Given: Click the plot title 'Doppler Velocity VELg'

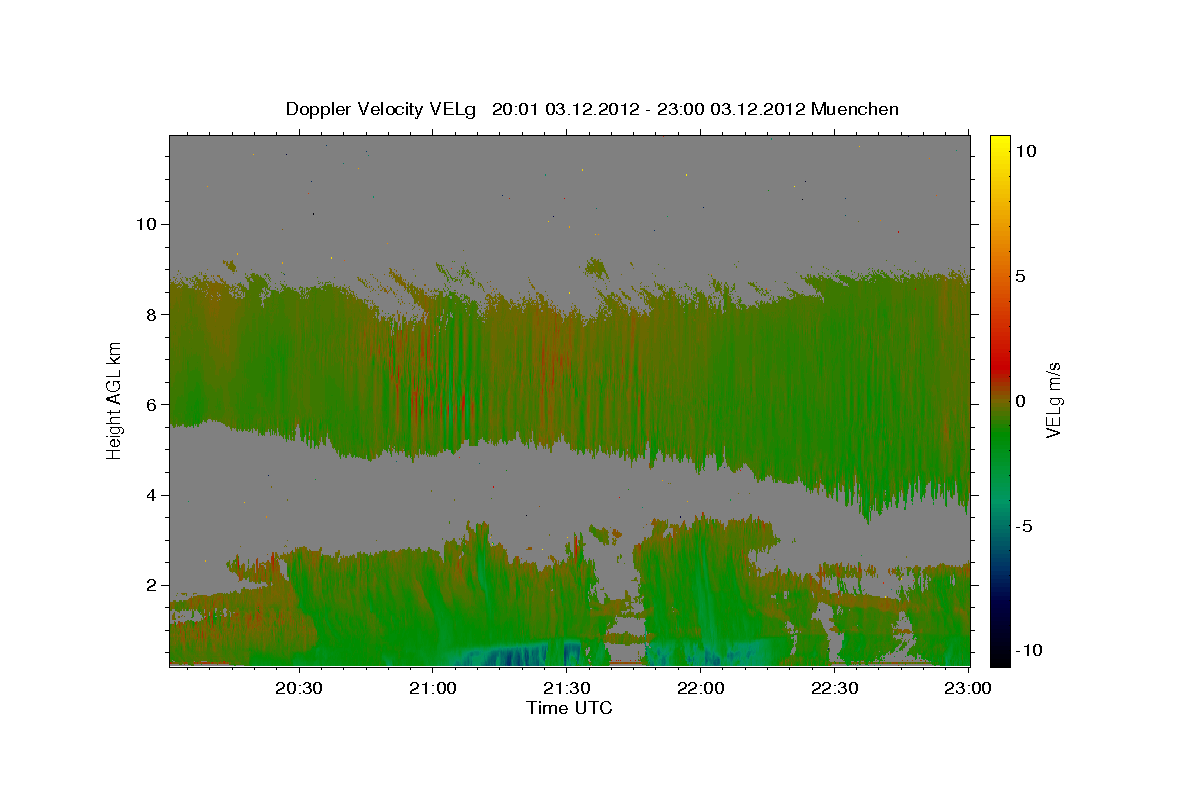Looking at the screenshot, I should [382, 109].
